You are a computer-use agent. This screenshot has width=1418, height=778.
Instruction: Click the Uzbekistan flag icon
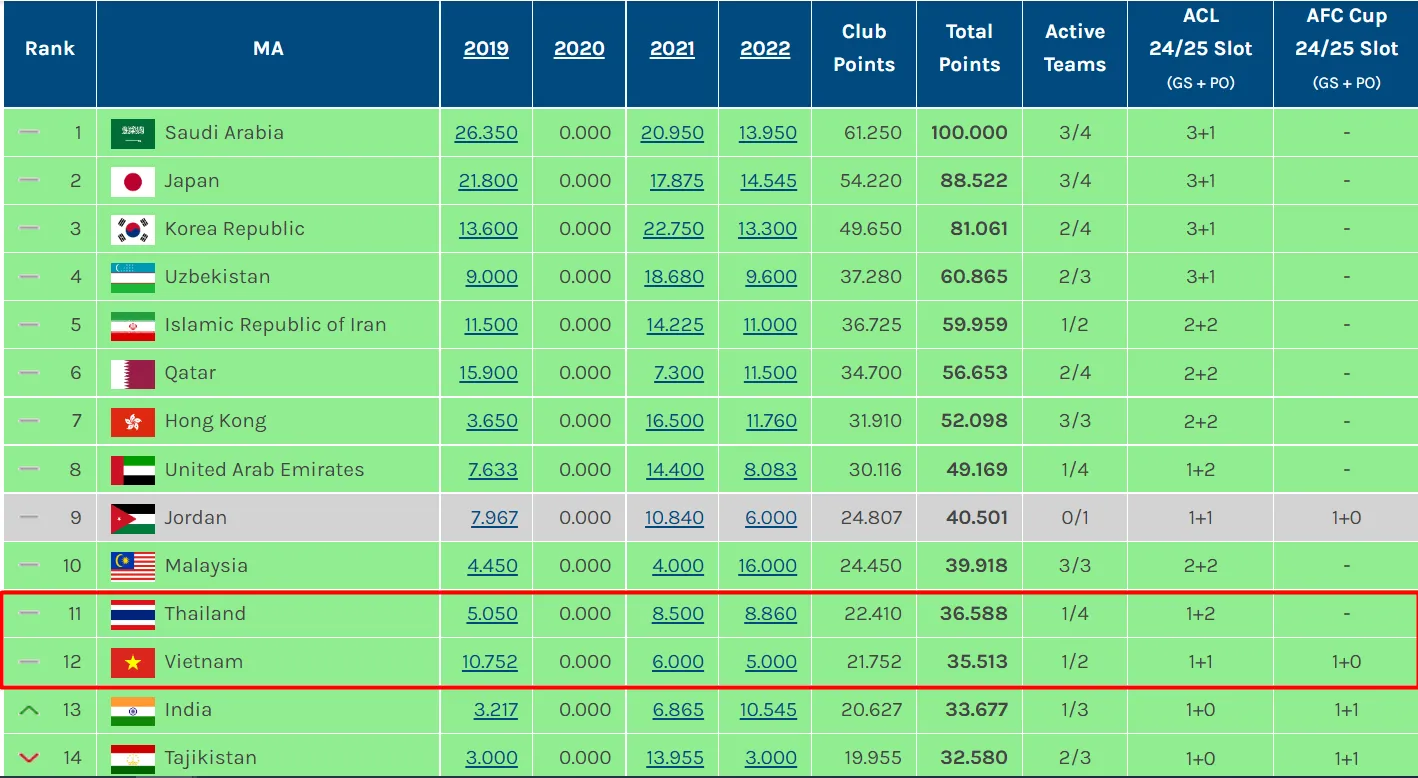coord(132,277)
